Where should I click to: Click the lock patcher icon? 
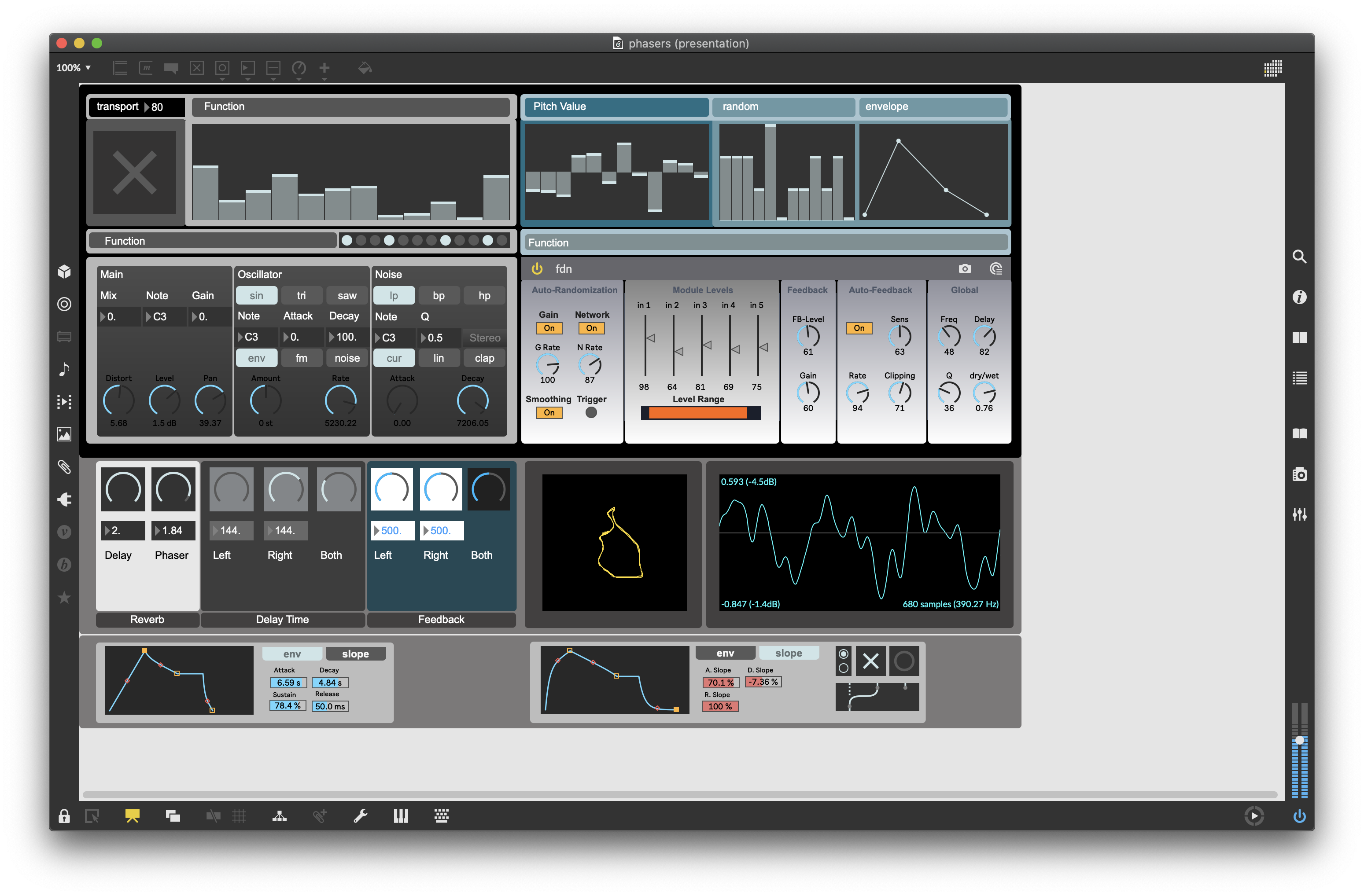click(x=64, y=816)
